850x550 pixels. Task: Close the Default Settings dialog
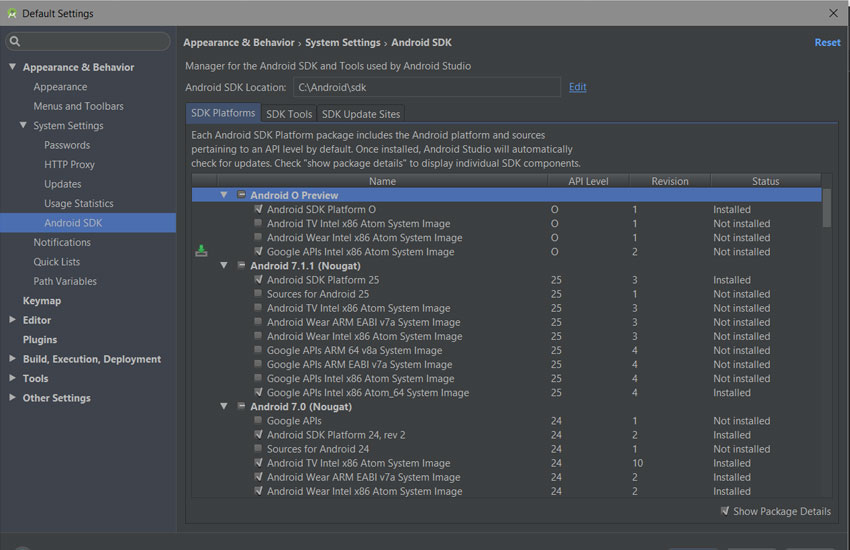[x=833, y=13]
